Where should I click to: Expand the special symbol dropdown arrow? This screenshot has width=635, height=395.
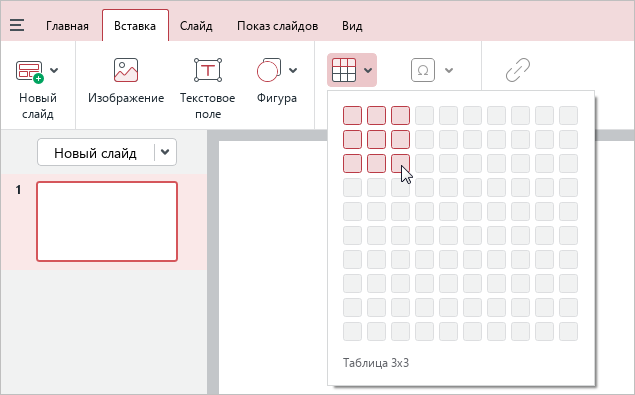pos(449,70)
